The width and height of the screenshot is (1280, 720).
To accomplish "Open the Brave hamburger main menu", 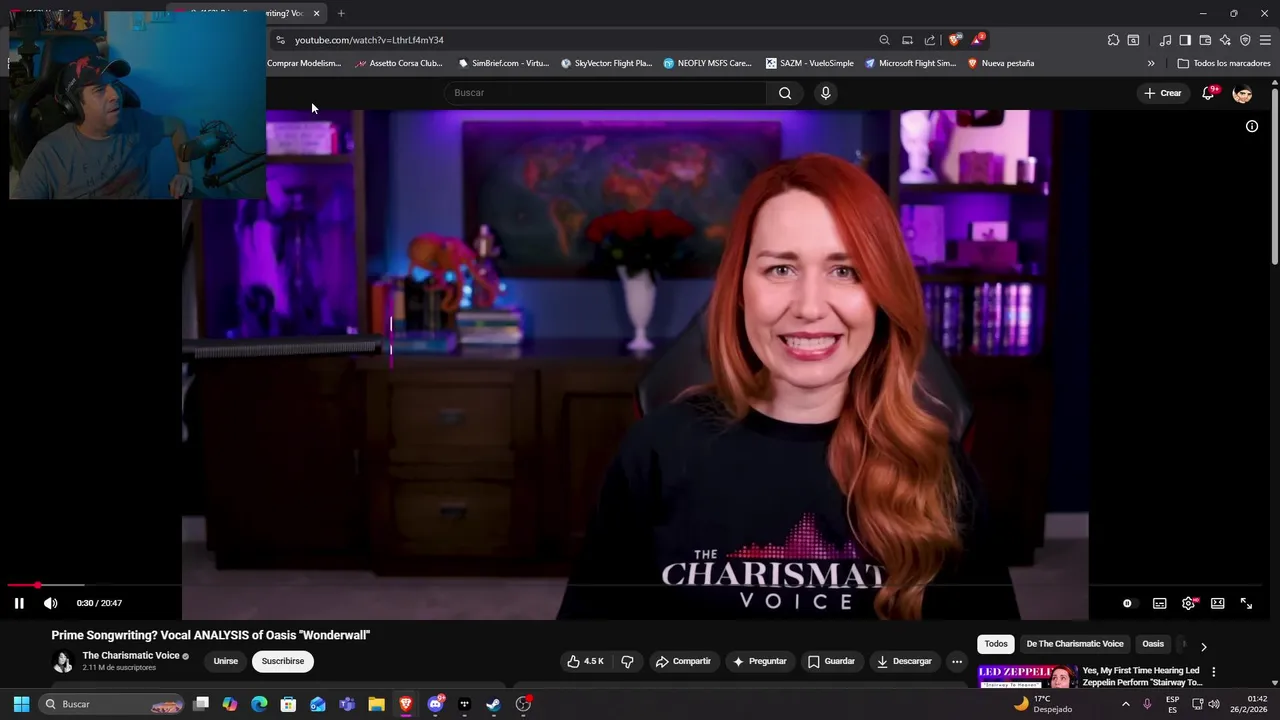I will 1265,40.
